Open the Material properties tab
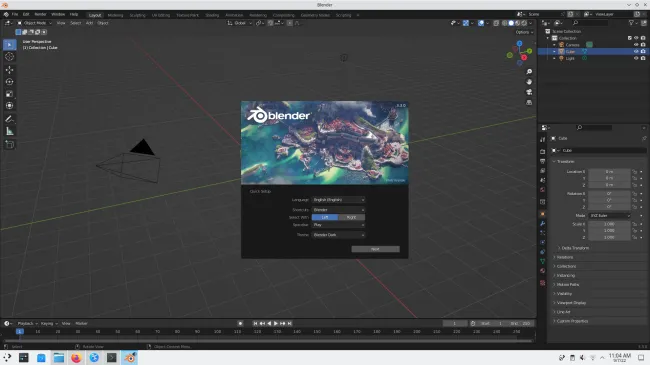This screenshot has height=365, width=650. [543, 271]
